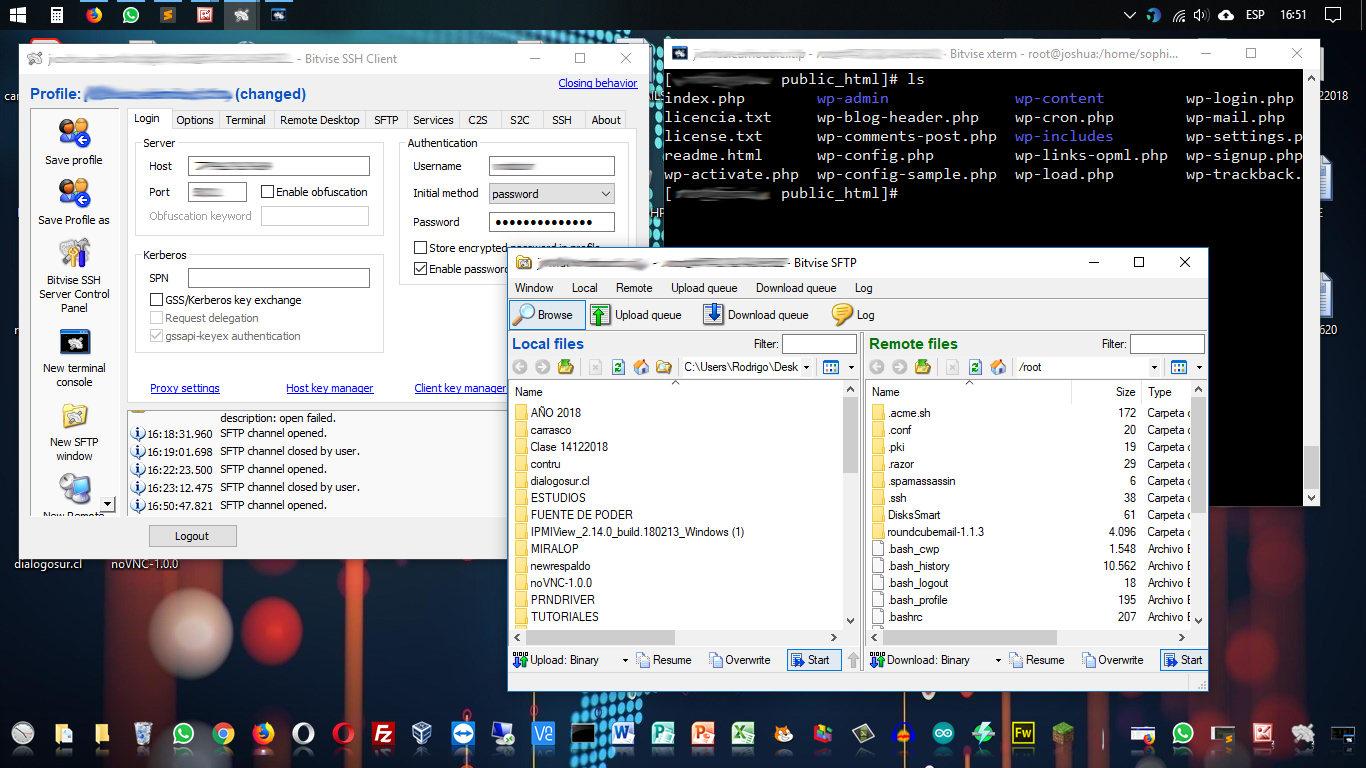This screenshot has width=1366, height=768.
Task: Open Microsoft Word from the dock
Action: point(623,733)
